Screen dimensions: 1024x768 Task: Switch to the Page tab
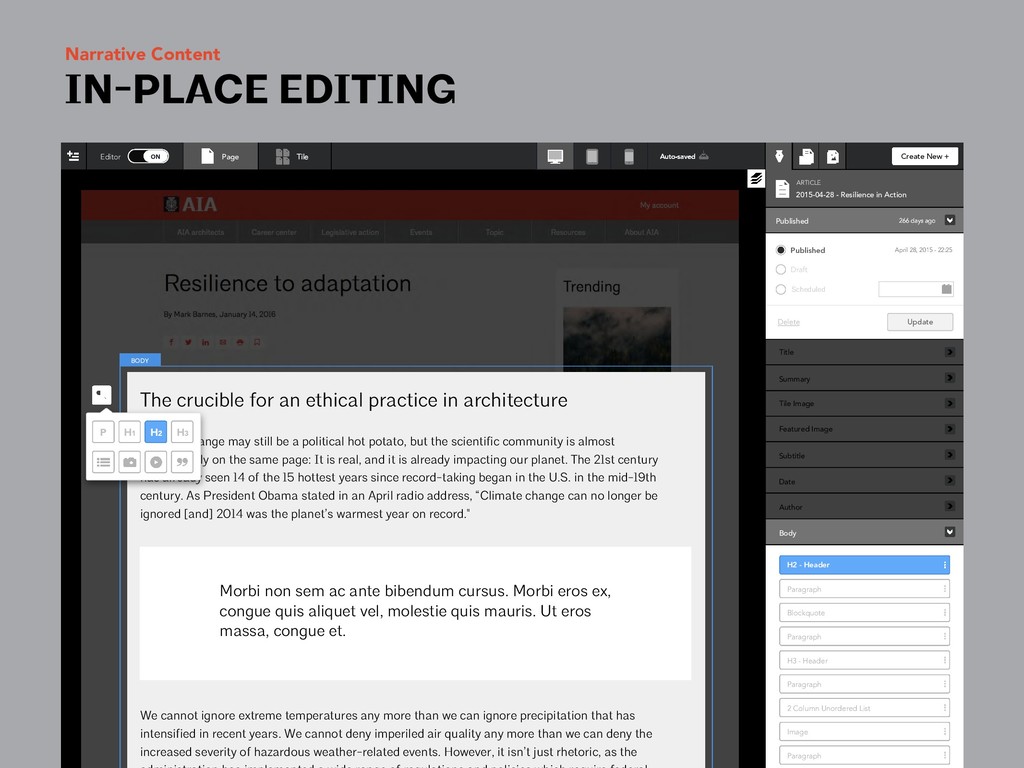220,156
